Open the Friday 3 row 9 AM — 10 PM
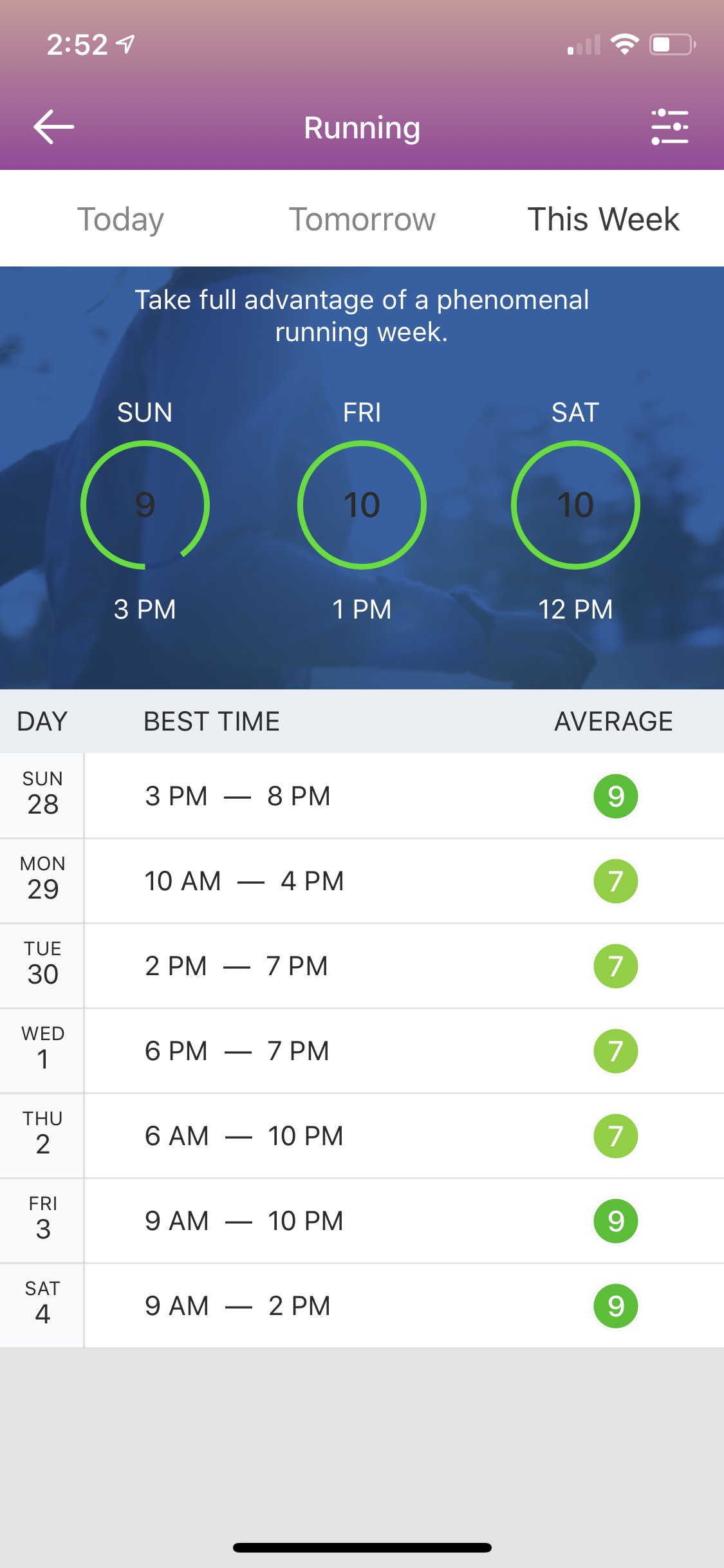 coord(362,1221)
